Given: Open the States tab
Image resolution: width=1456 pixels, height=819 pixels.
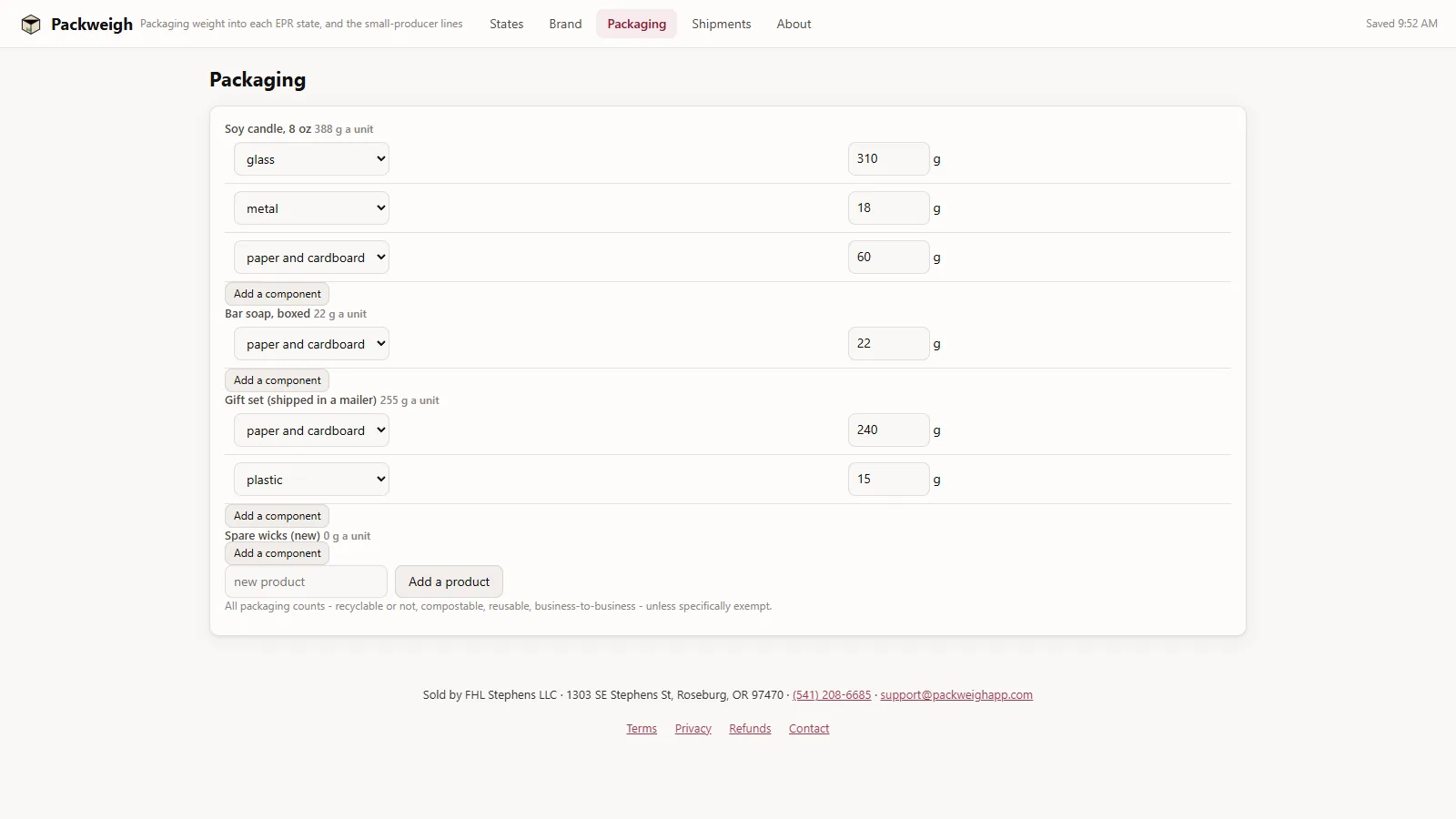Looking at the screenshot, I should click(x=506, y=24).
